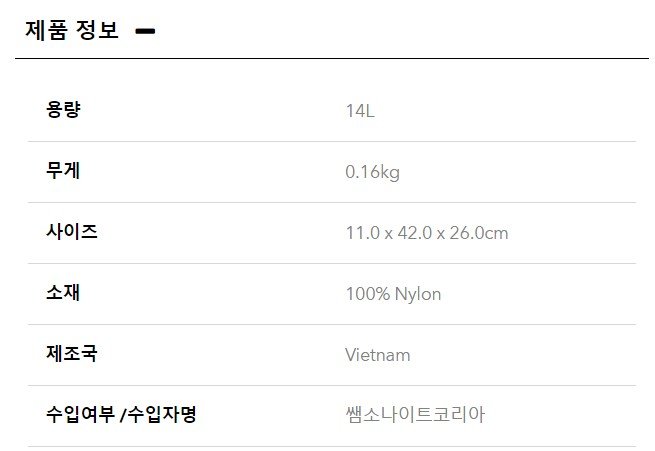Click the 제품 정보 heading

click(x=72, y=30)
